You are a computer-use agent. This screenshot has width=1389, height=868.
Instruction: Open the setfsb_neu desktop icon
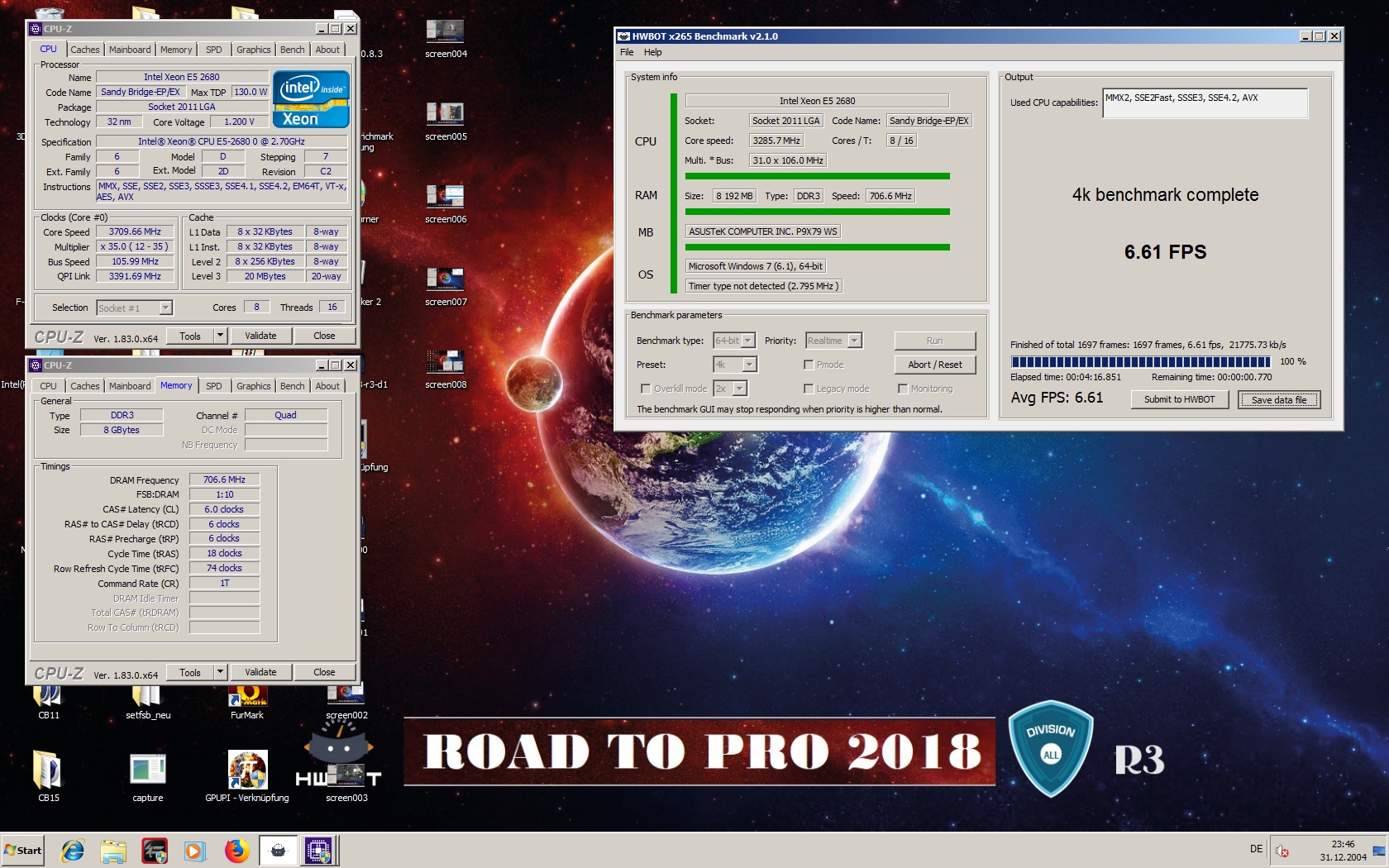(x=148, y=703)
